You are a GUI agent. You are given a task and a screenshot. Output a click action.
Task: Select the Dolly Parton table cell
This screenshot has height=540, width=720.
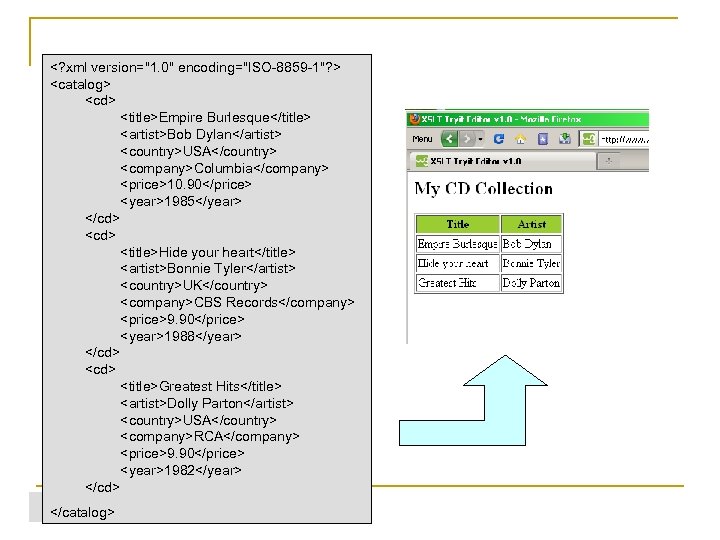pyautogui.click(x=531, y=283)
